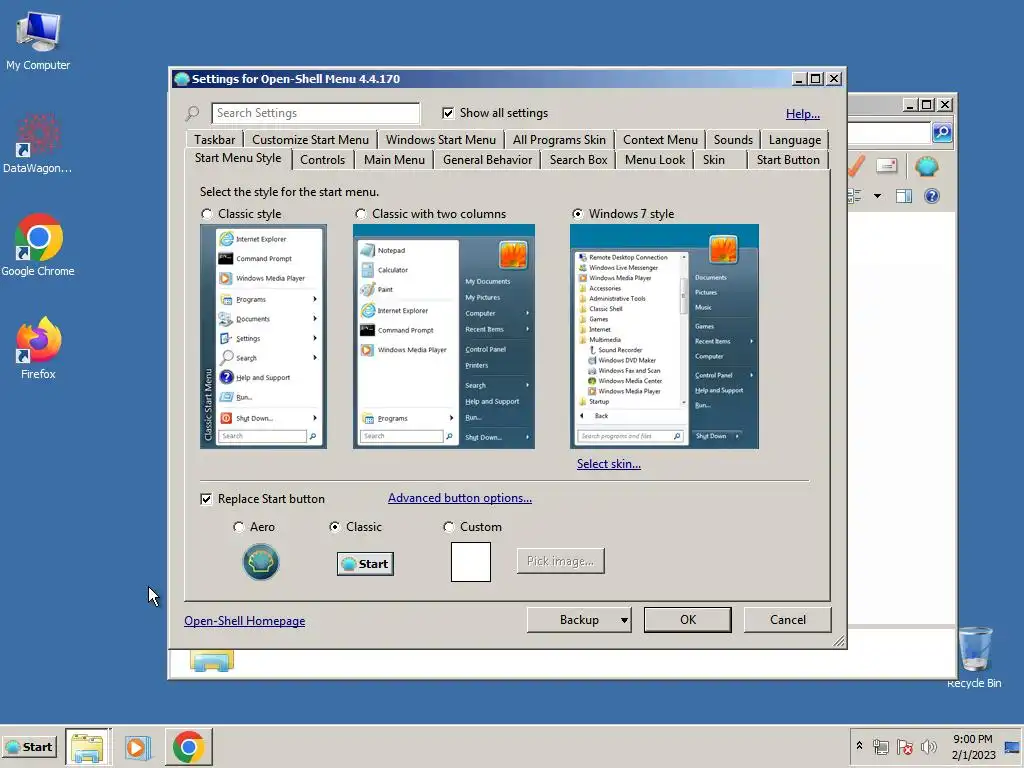Select Windows 7 style radio button
Screen dimensions: 1024x768
pos(578,214)
